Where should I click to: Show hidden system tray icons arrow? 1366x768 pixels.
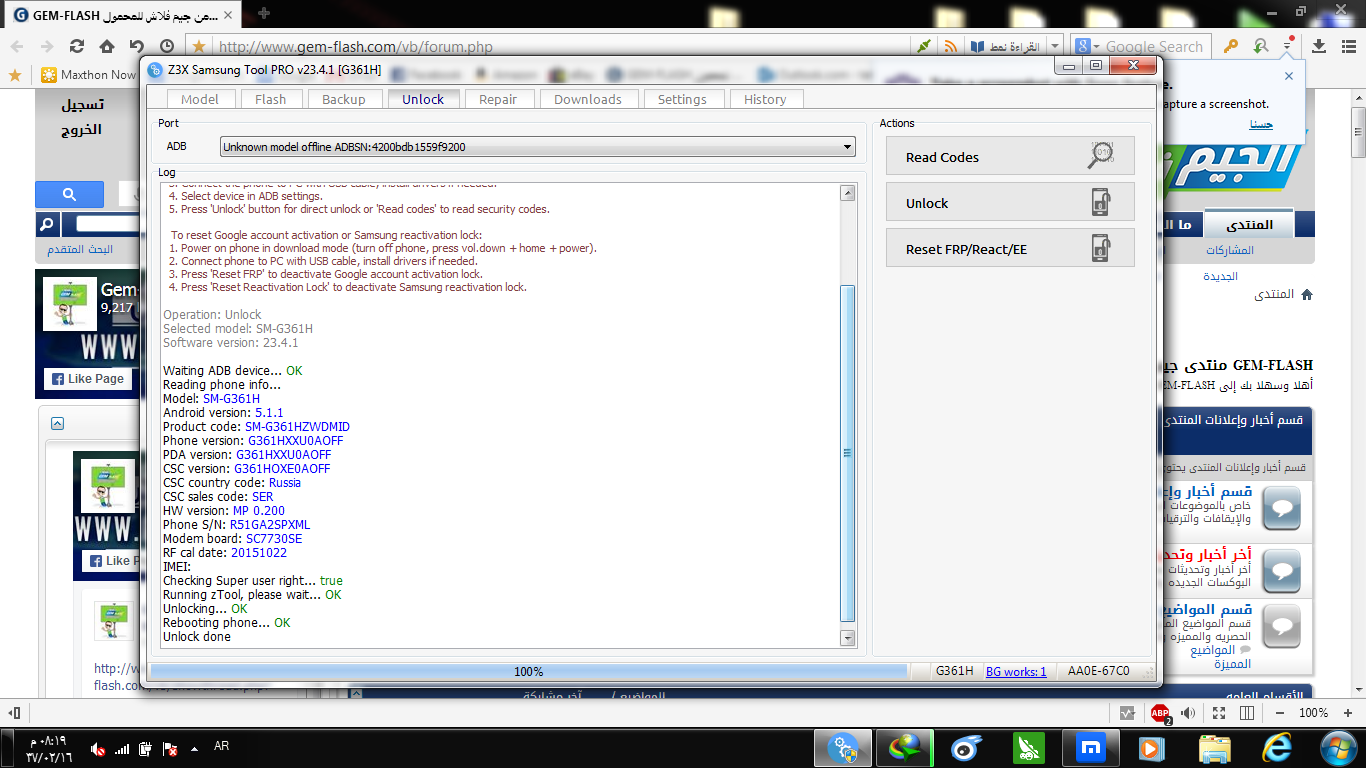(x=194, y=747)
